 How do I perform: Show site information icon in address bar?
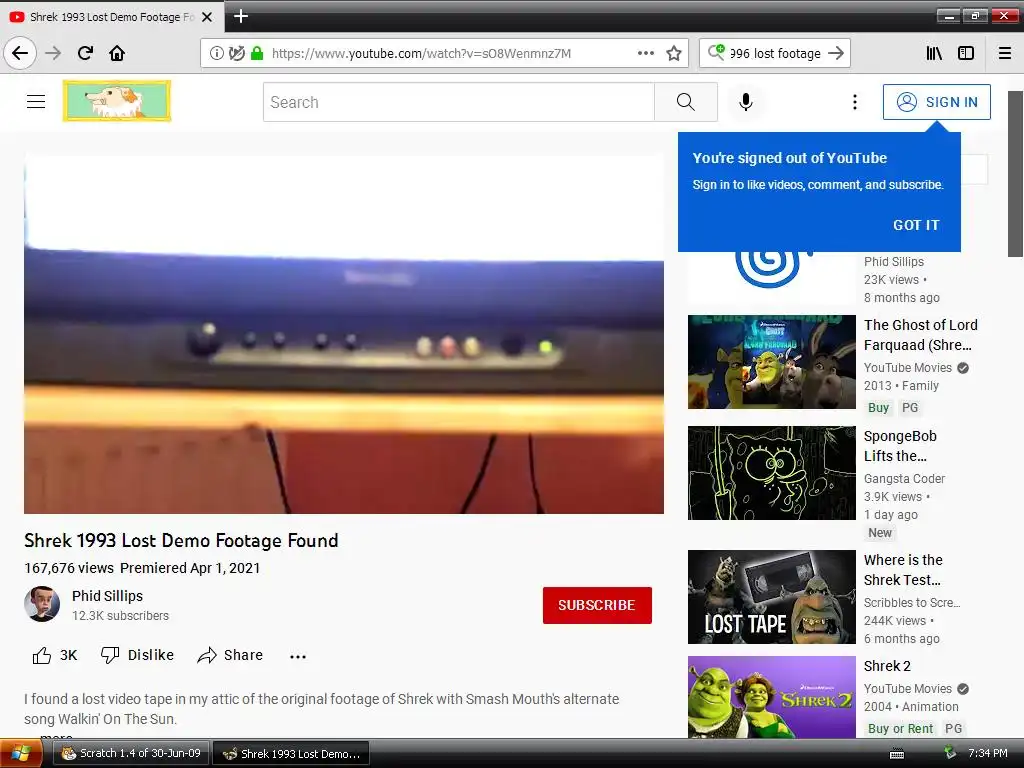(x=216, y=54)
